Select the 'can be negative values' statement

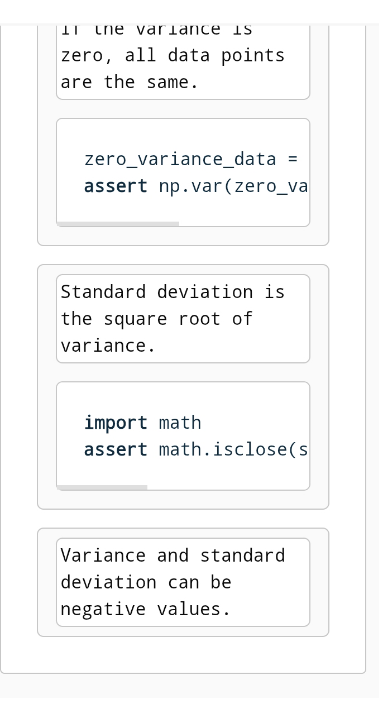pos(183,582)
